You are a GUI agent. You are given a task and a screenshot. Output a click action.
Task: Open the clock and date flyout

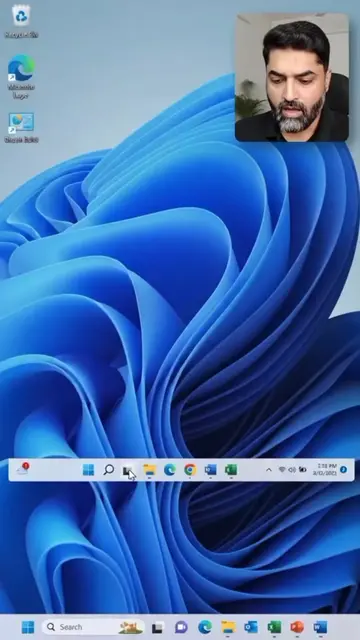(x=324, y=470)
